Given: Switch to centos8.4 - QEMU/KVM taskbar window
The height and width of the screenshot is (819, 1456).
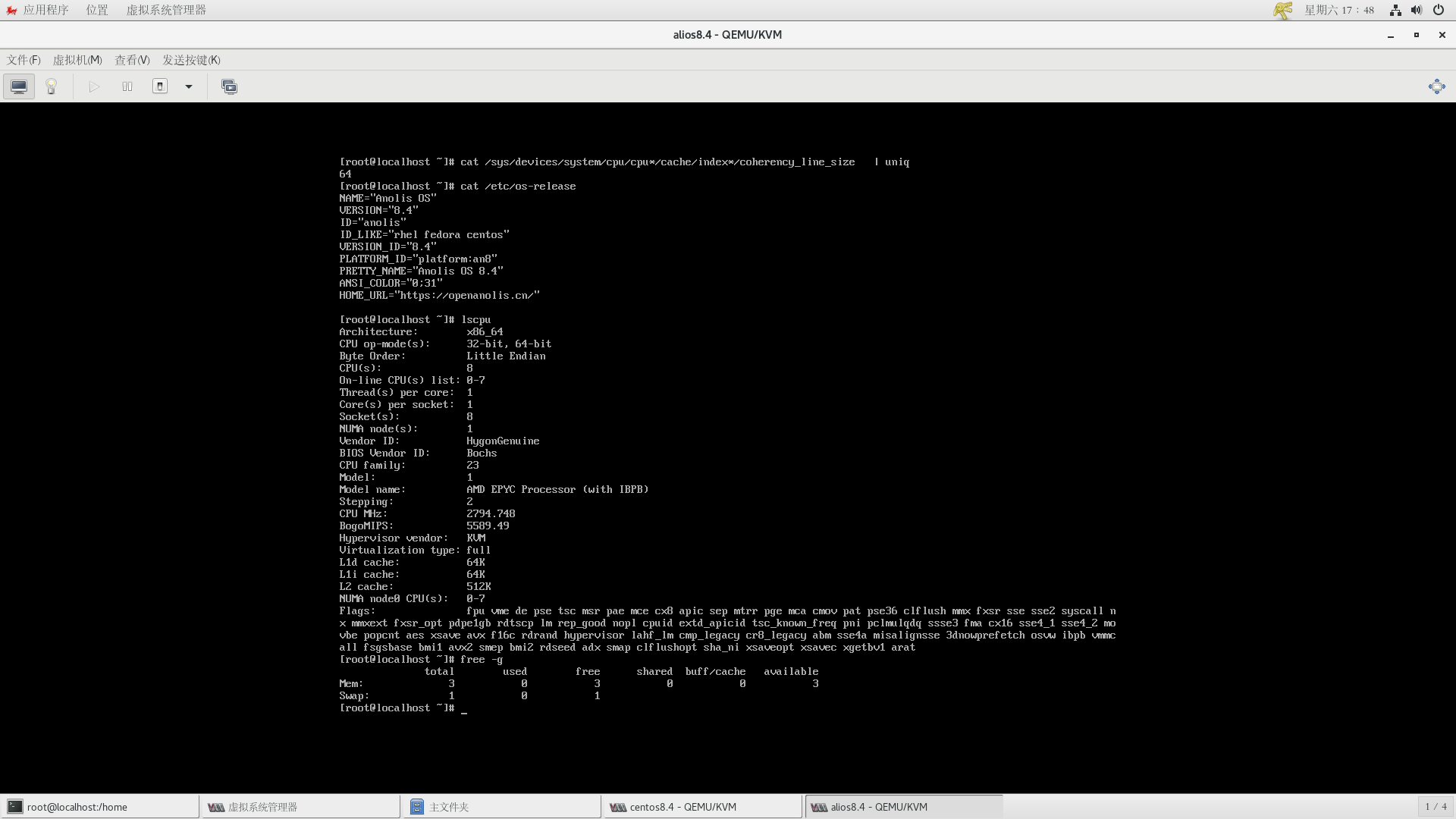Looking at the screenshot, I should pos(682,807).
